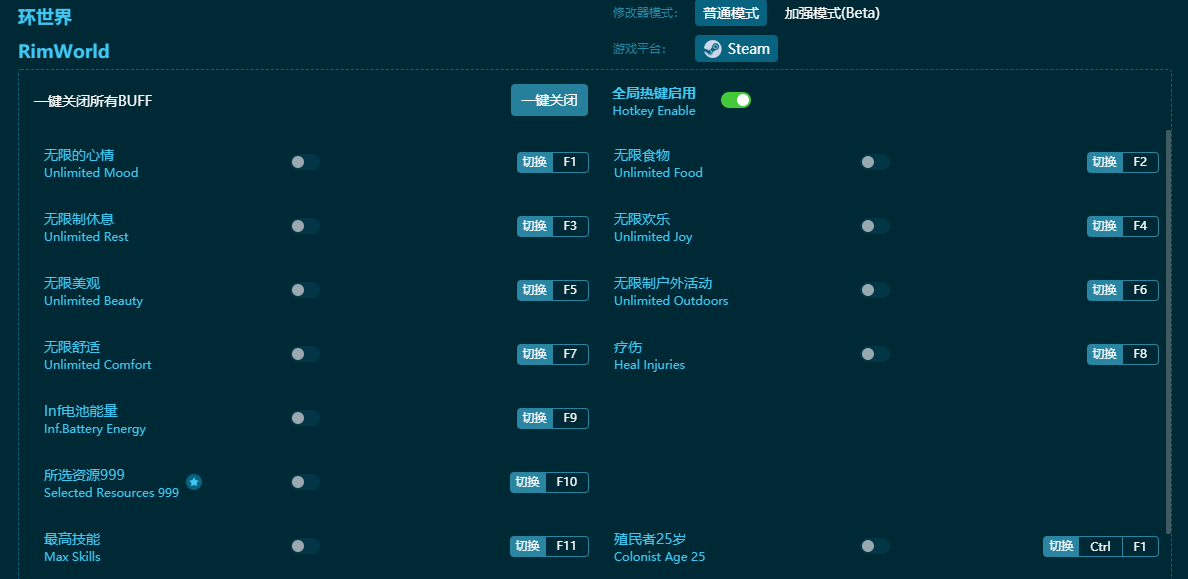Viewport: 1188px width, 579px height.
Task: Click the F7 hotkey field for Unlimited Comfort
Action: point(571,354)
